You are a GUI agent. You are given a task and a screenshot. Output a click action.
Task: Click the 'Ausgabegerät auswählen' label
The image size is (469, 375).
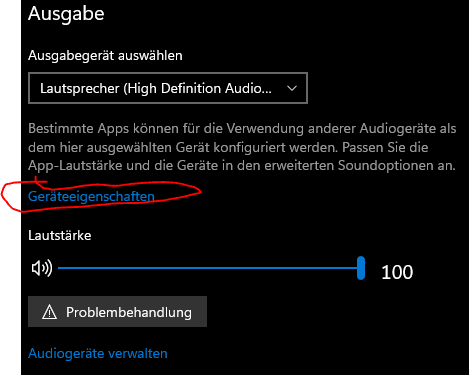(x=105, y=55)
